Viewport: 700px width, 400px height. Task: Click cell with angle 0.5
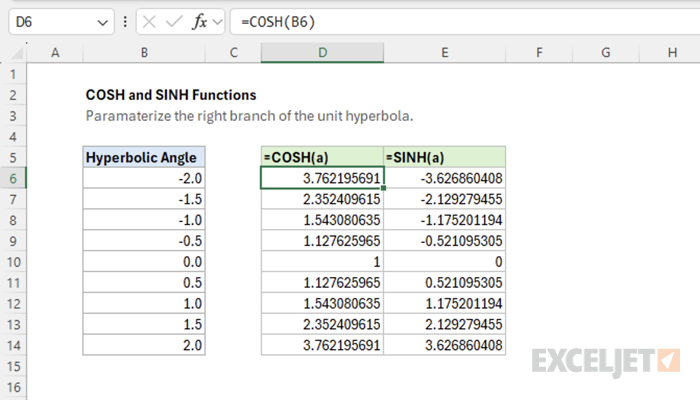(144, 283)
